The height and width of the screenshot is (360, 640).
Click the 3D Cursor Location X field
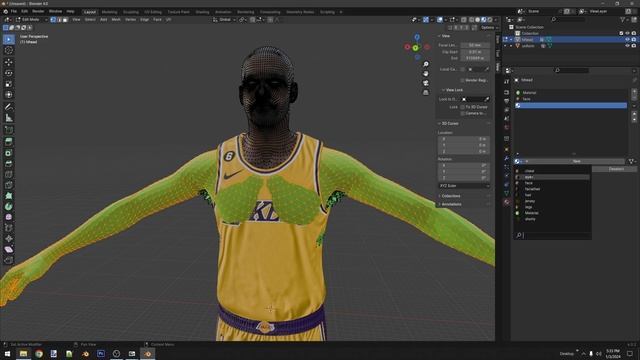pos(464,139)
